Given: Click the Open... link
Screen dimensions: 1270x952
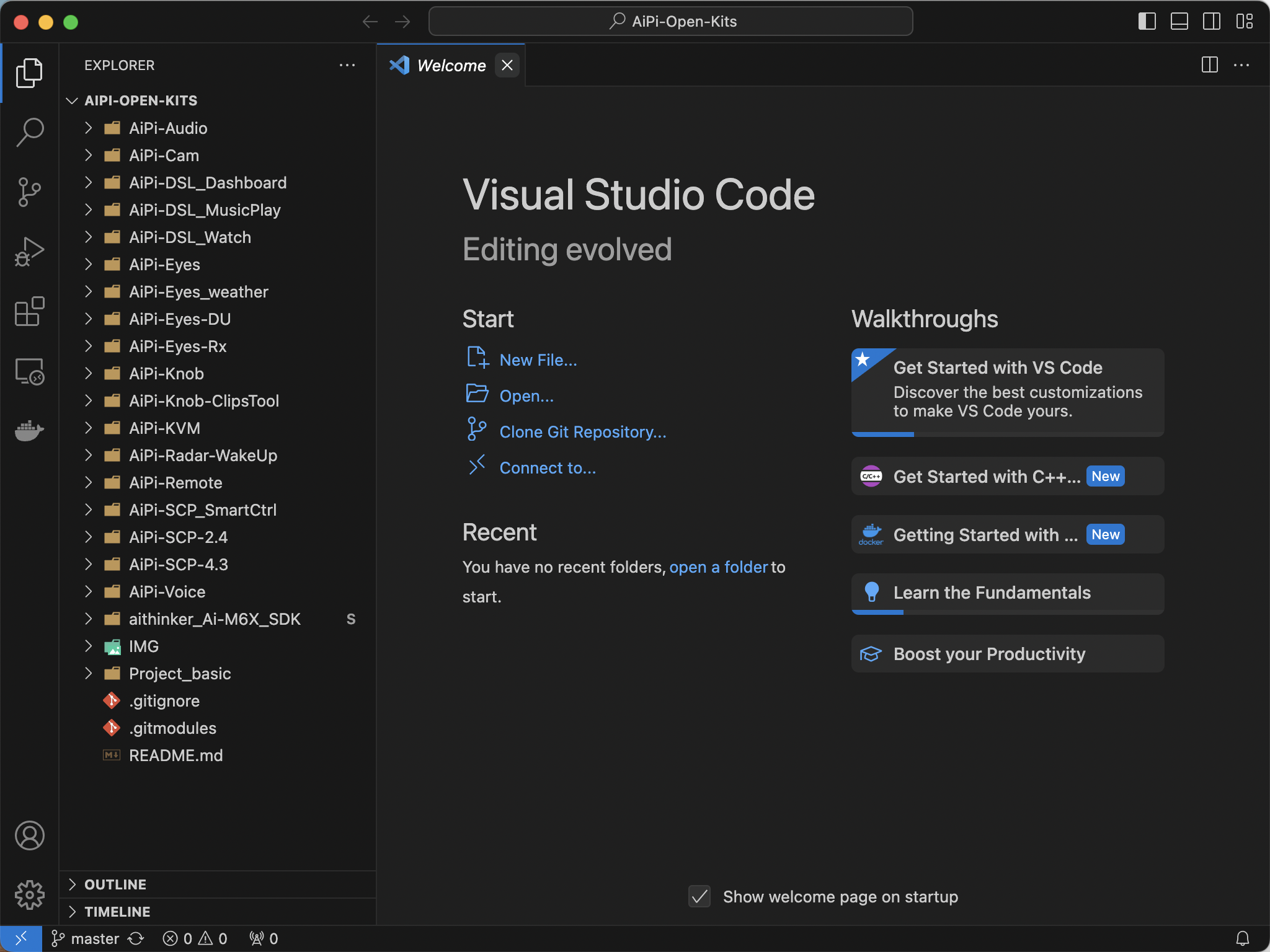Looking at the screenshot, I should (x=526, y=396).
